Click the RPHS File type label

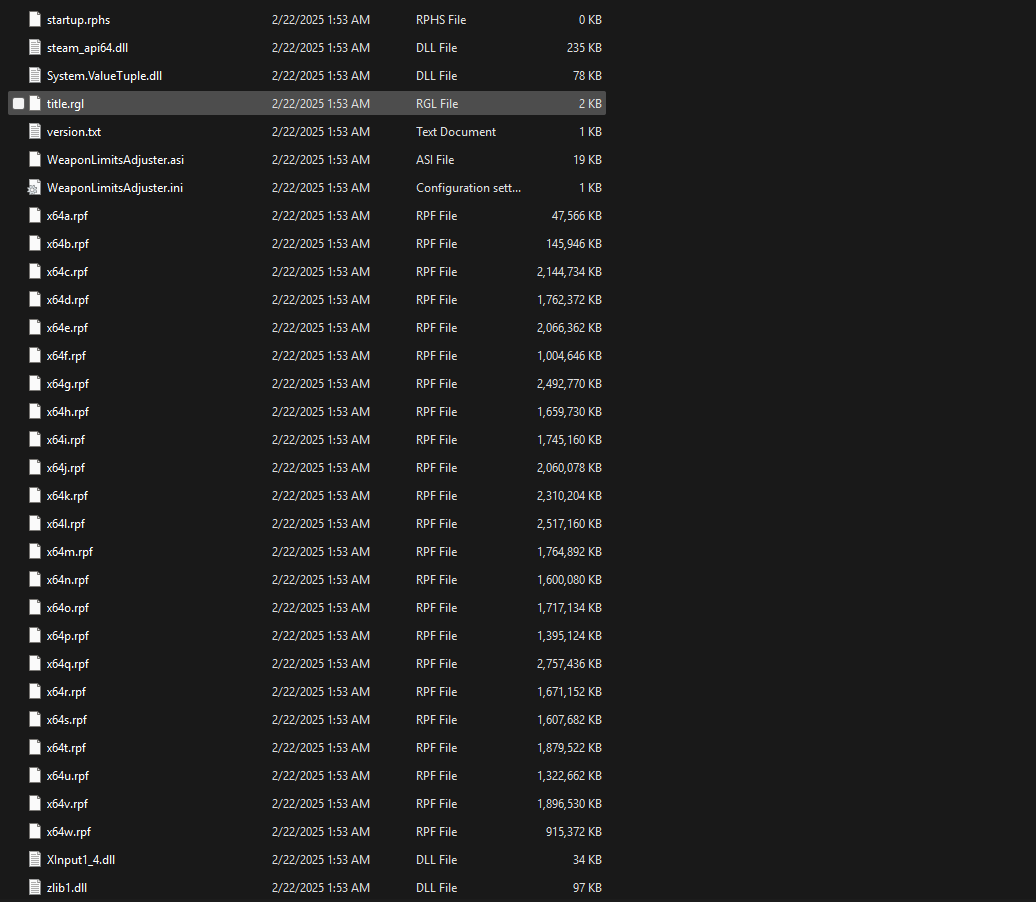click(x=441, y=20)
